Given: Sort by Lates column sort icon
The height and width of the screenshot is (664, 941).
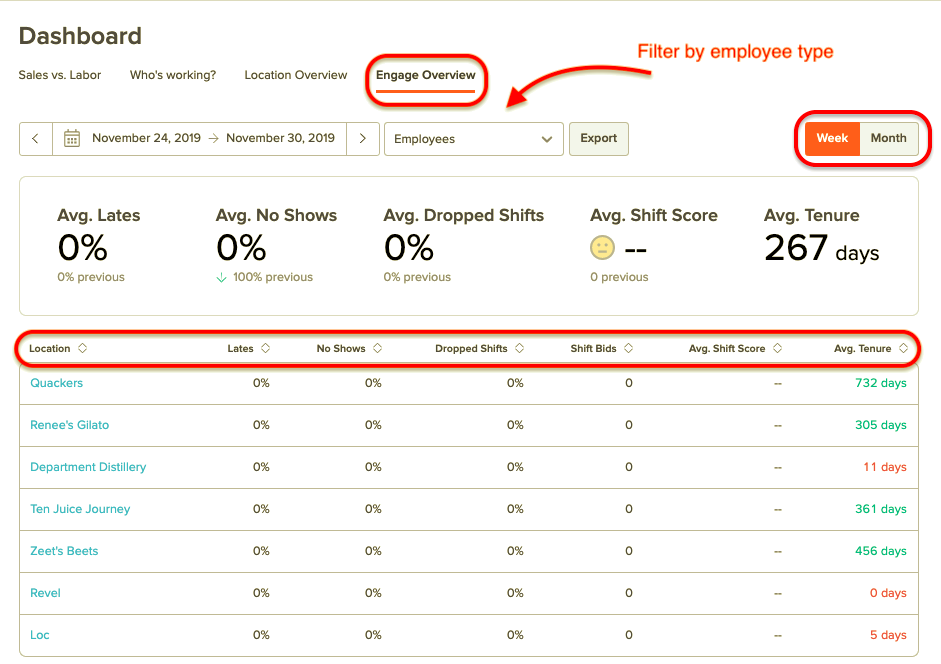Looking at the screenshot, I should [266, 349].
